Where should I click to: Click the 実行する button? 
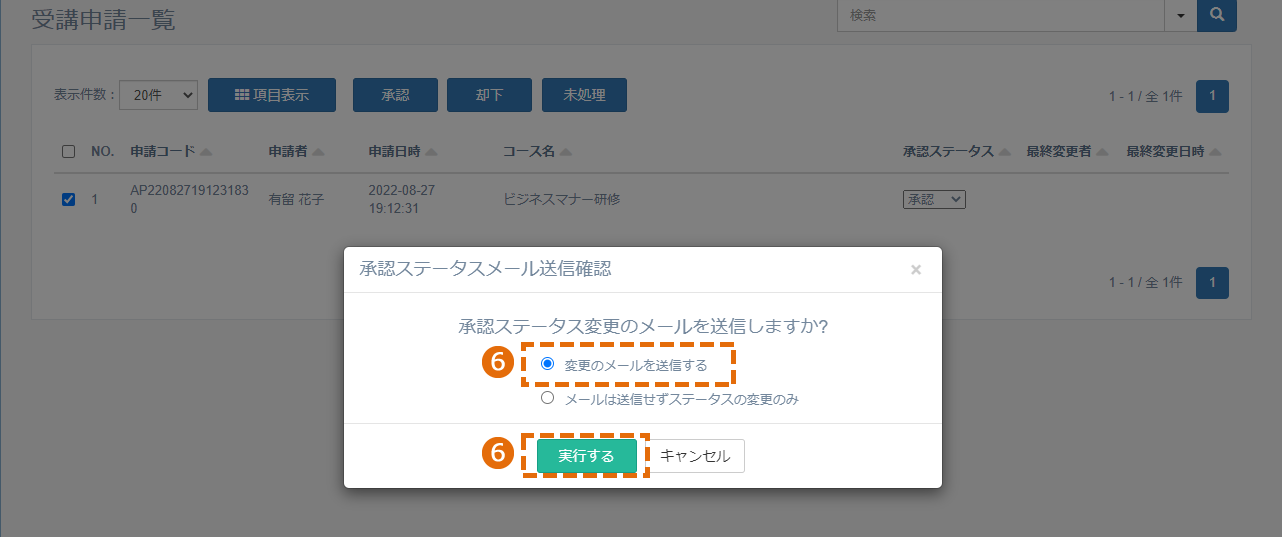[x=587, y=456]
